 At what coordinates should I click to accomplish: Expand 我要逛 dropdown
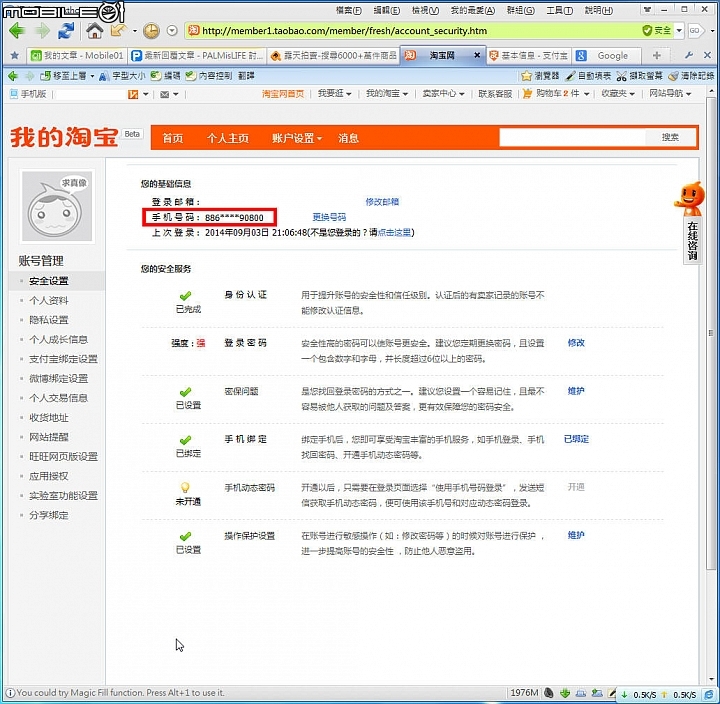pos(334,94)
